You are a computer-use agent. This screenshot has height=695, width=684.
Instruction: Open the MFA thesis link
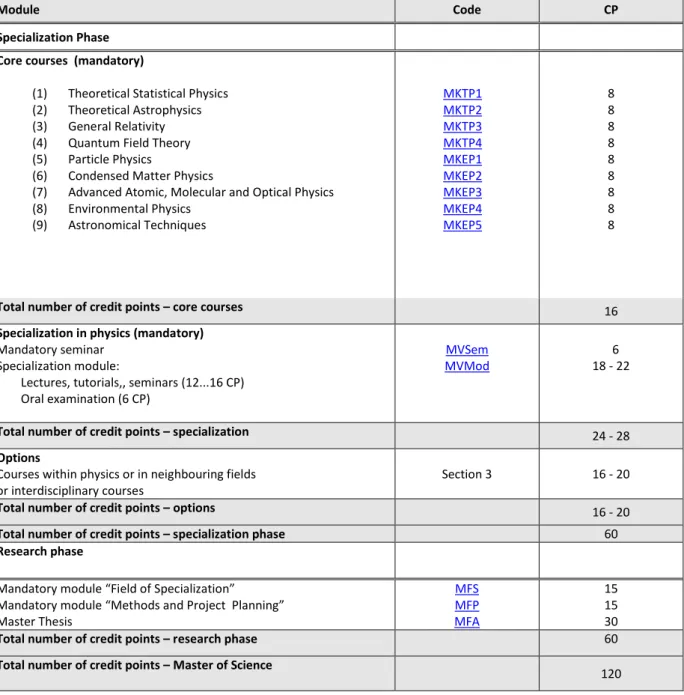(467, 621)
